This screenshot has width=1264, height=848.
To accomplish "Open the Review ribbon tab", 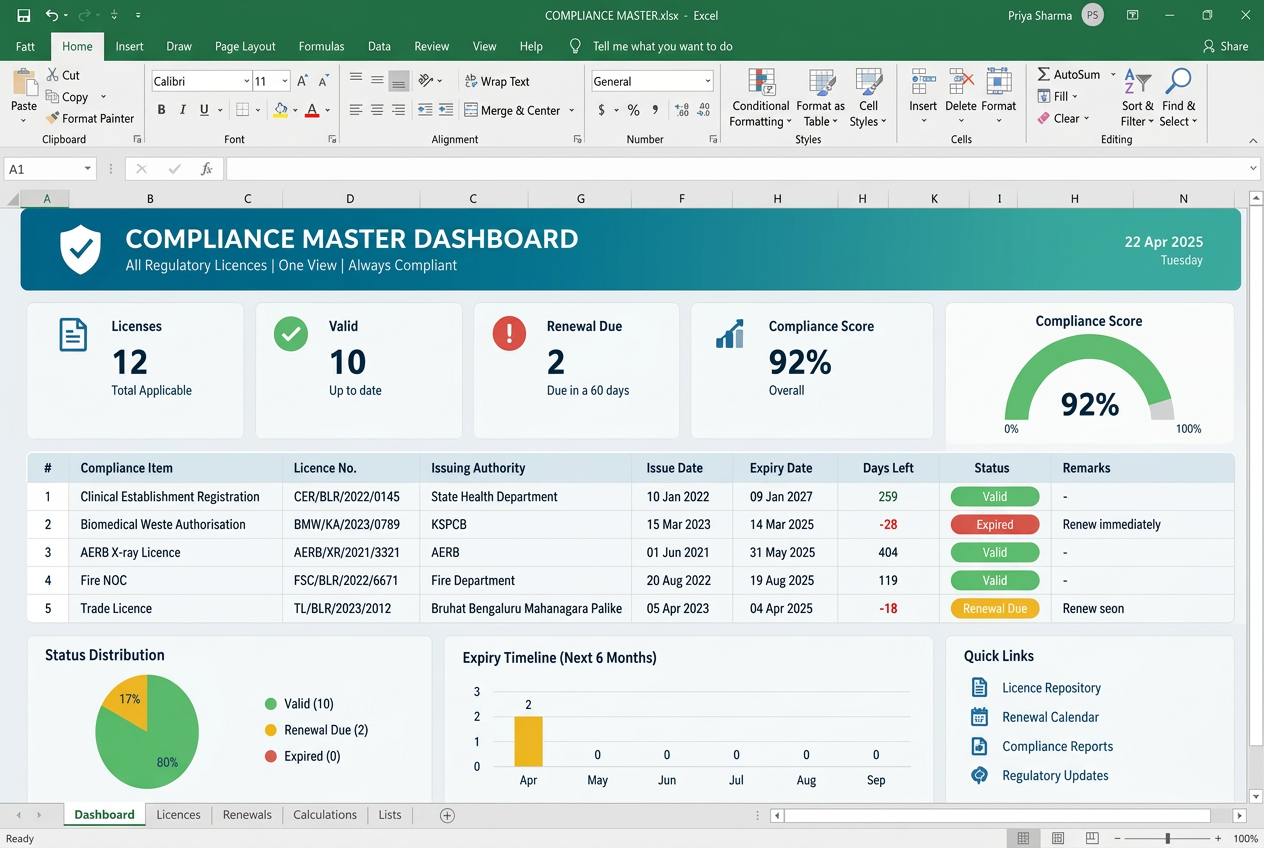I will [x=432, y=46].
